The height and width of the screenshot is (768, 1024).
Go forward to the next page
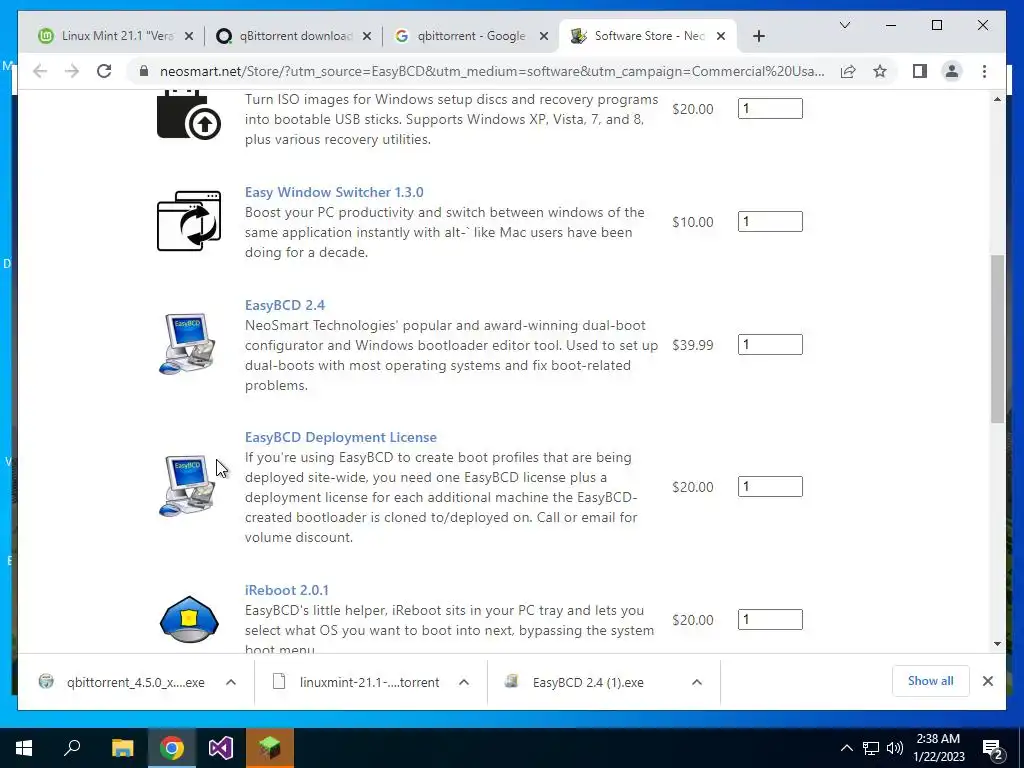coord(72,71)
